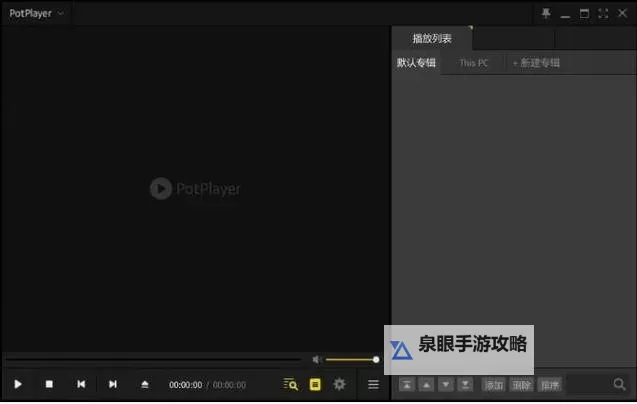This screenshot has height=404, width=637.
Task: Move the playlist item up one
Action: click(426, 384)
